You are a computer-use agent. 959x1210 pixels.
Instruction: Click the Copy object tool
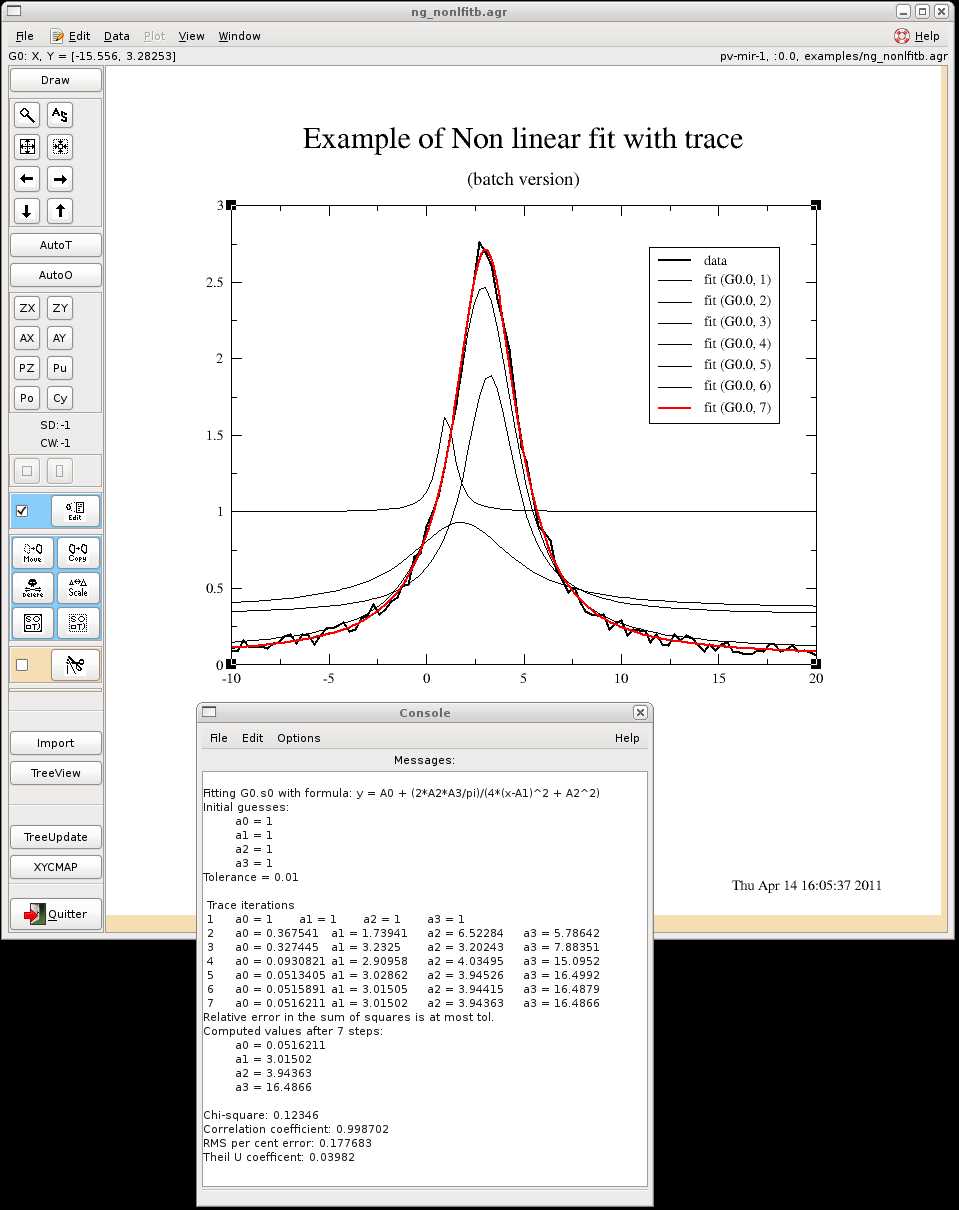point(77,553)
